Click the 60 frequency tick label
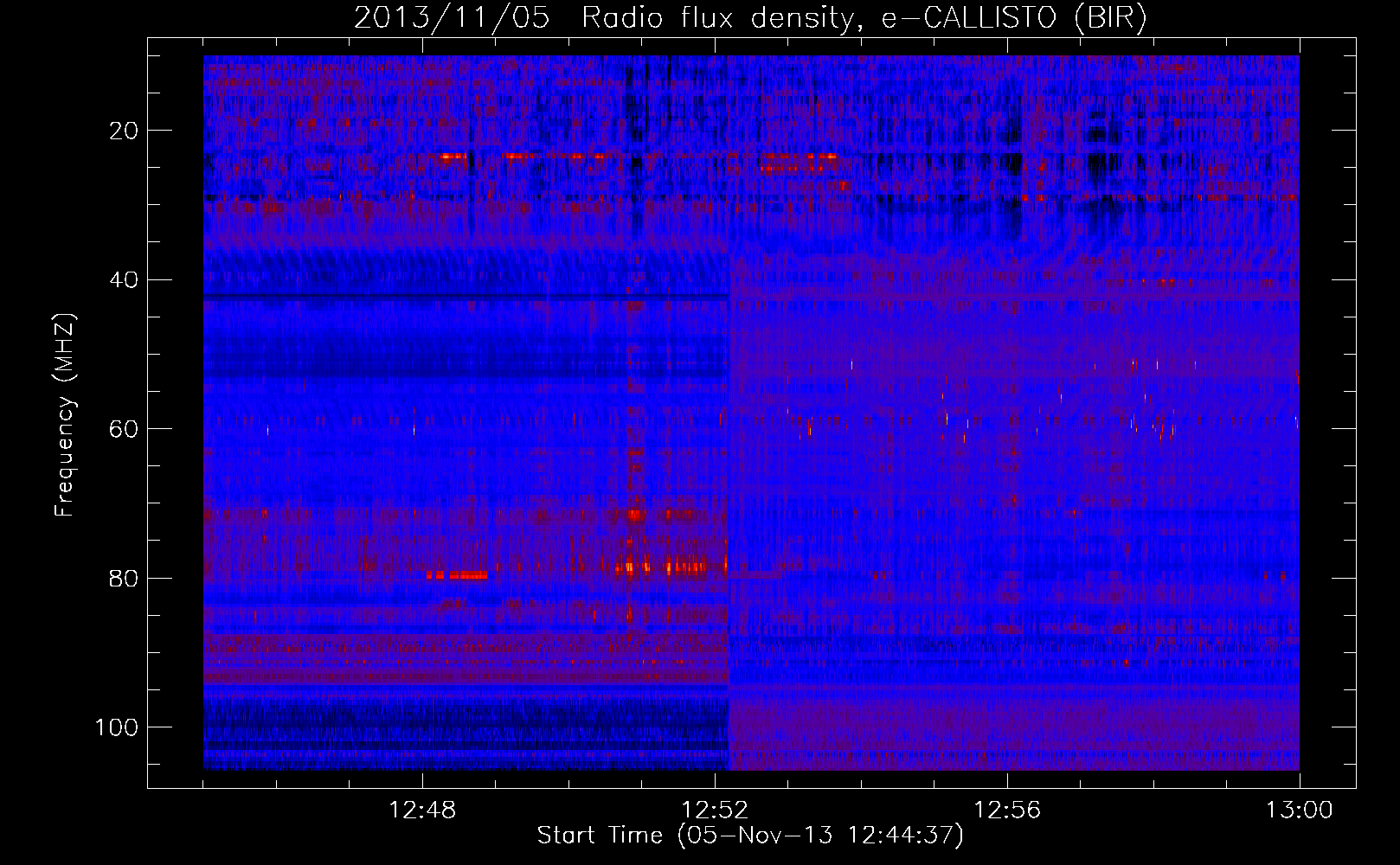This screenshot has width=1400, height=865. [x=125, y=429]
